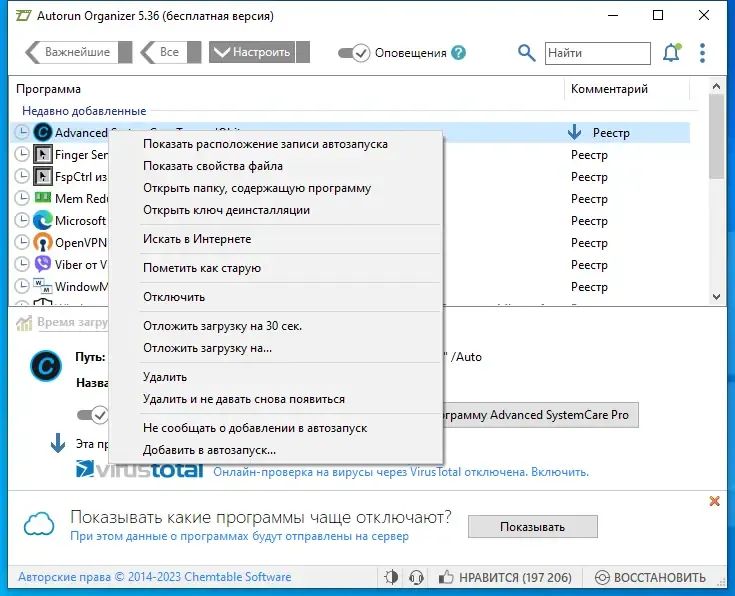Click the Finger Ser row program icon

[43, 154]
